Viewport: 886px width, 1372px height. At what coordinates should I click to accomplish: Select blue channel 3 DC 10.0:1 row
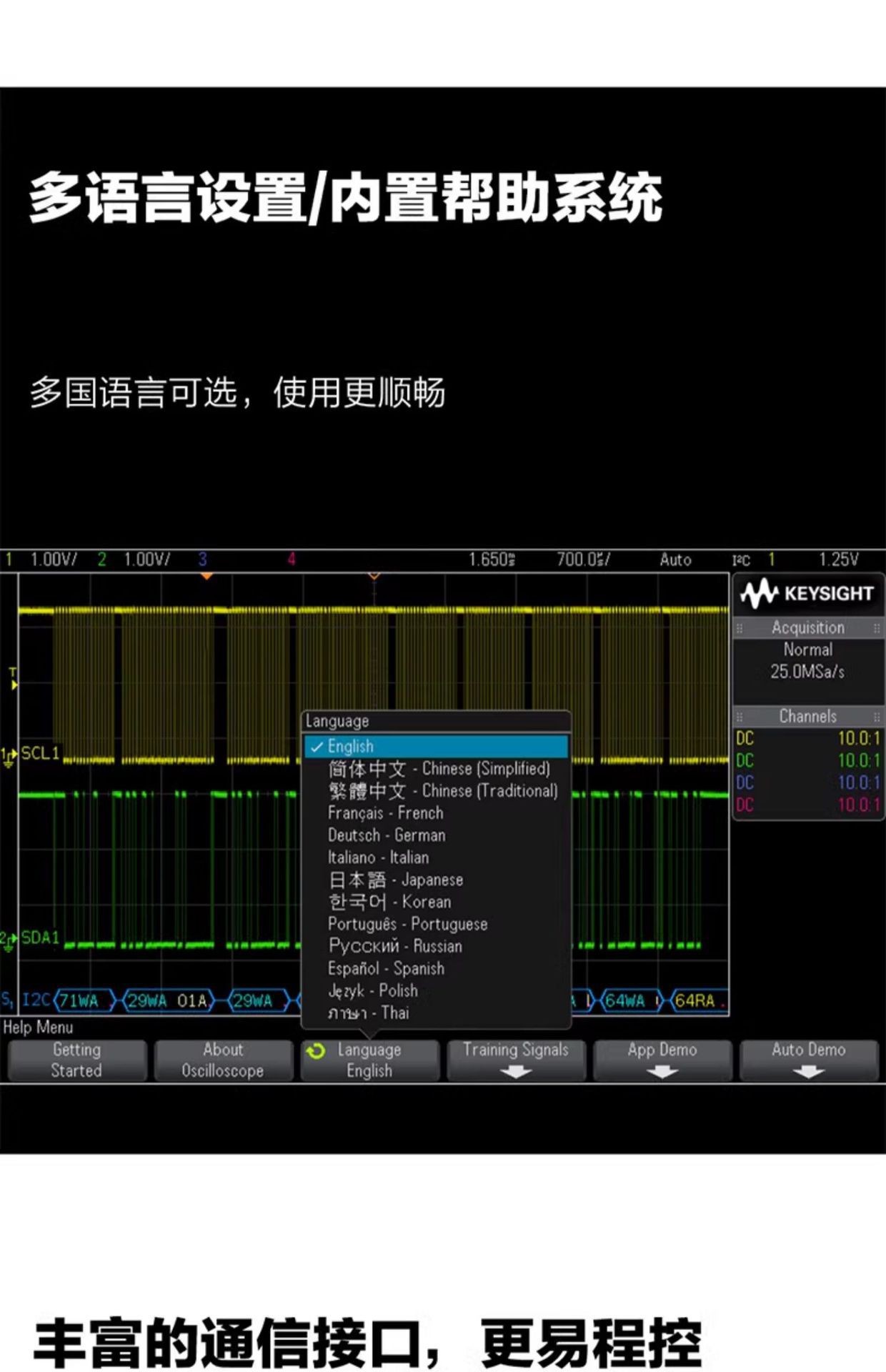pyautogui.click(x=808, y=782)
